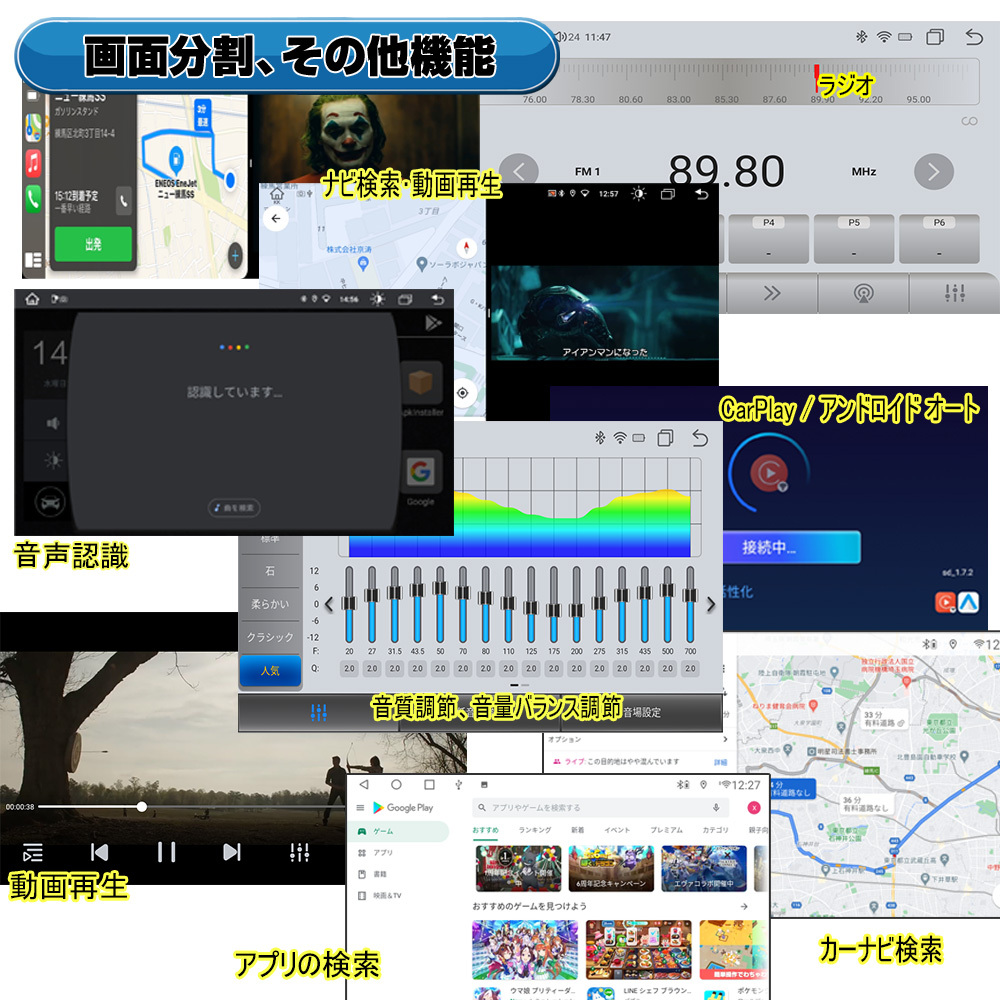Switch to the ランキング tab
The width and height of the screenshot is (1000, 1000).
pyautogui.click(x=534, y=830)
